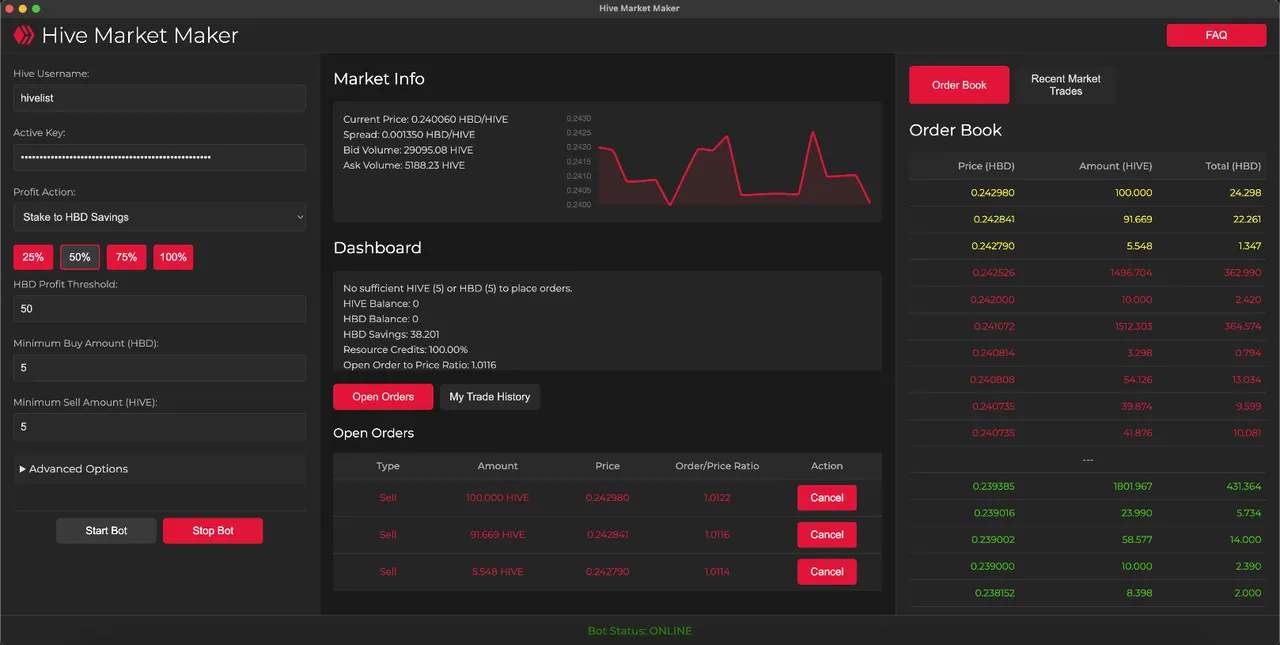Switch to Recent Market Trades tab

pyautogui.click(x=1066, y=85)
